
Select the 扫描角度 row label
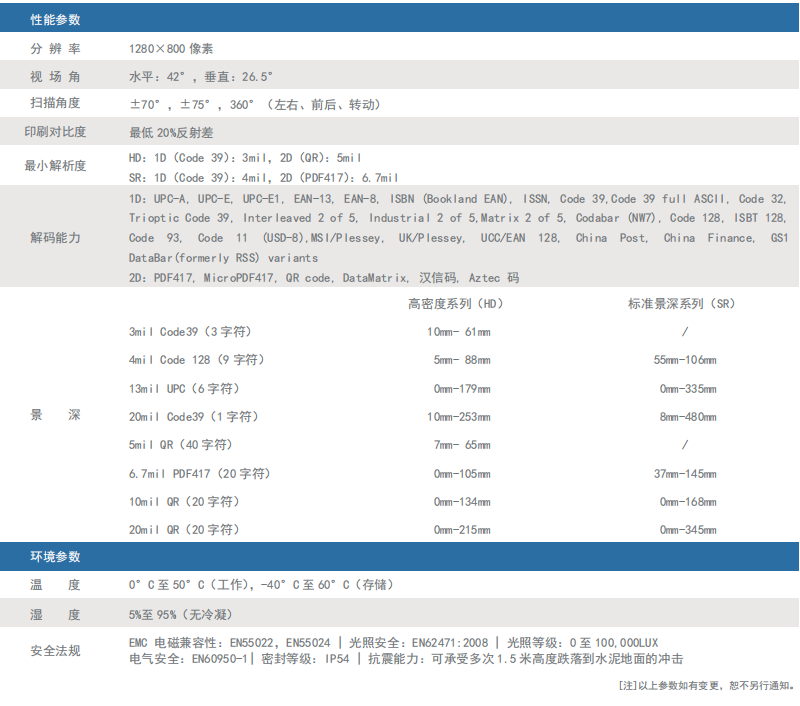point(55,103)
